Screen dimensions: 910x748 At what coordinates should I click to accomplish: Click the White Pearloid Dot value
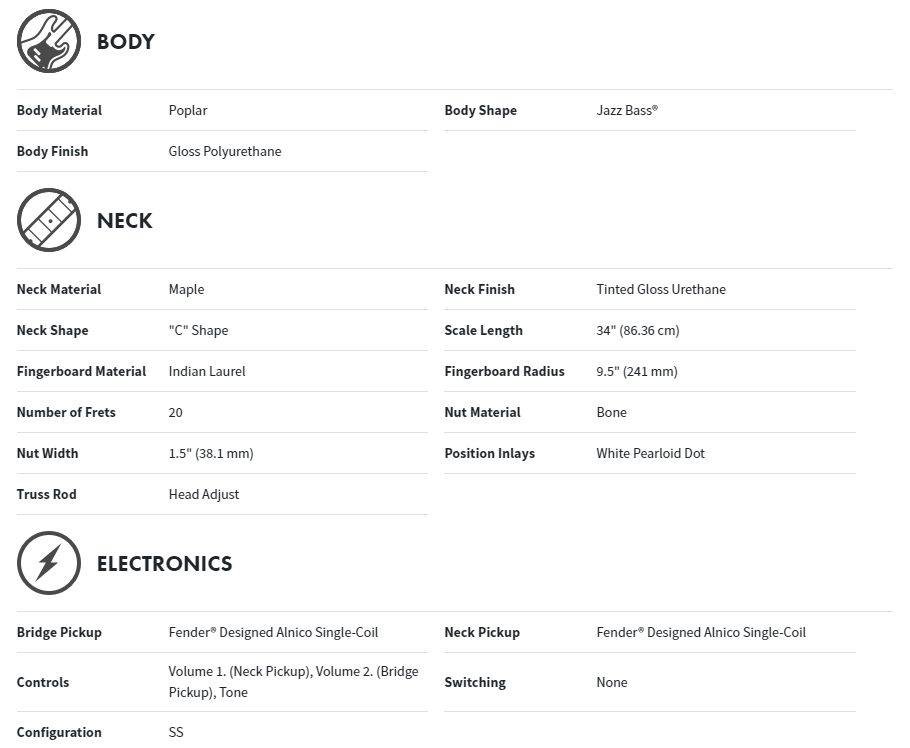(650, 453)
